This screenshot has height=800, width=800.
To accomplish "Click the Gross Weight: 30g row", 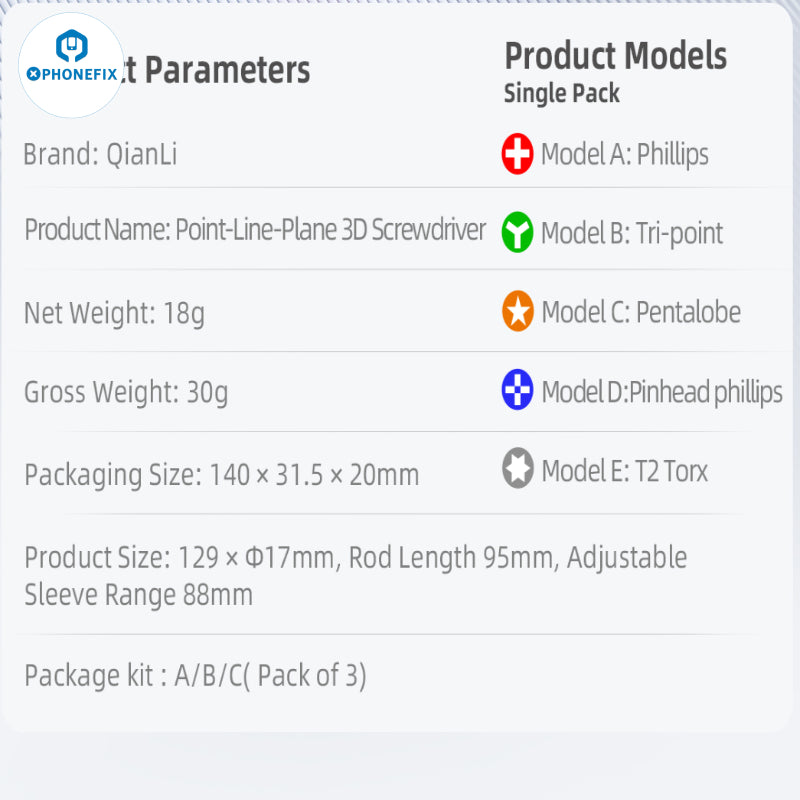I will point(126,392).
